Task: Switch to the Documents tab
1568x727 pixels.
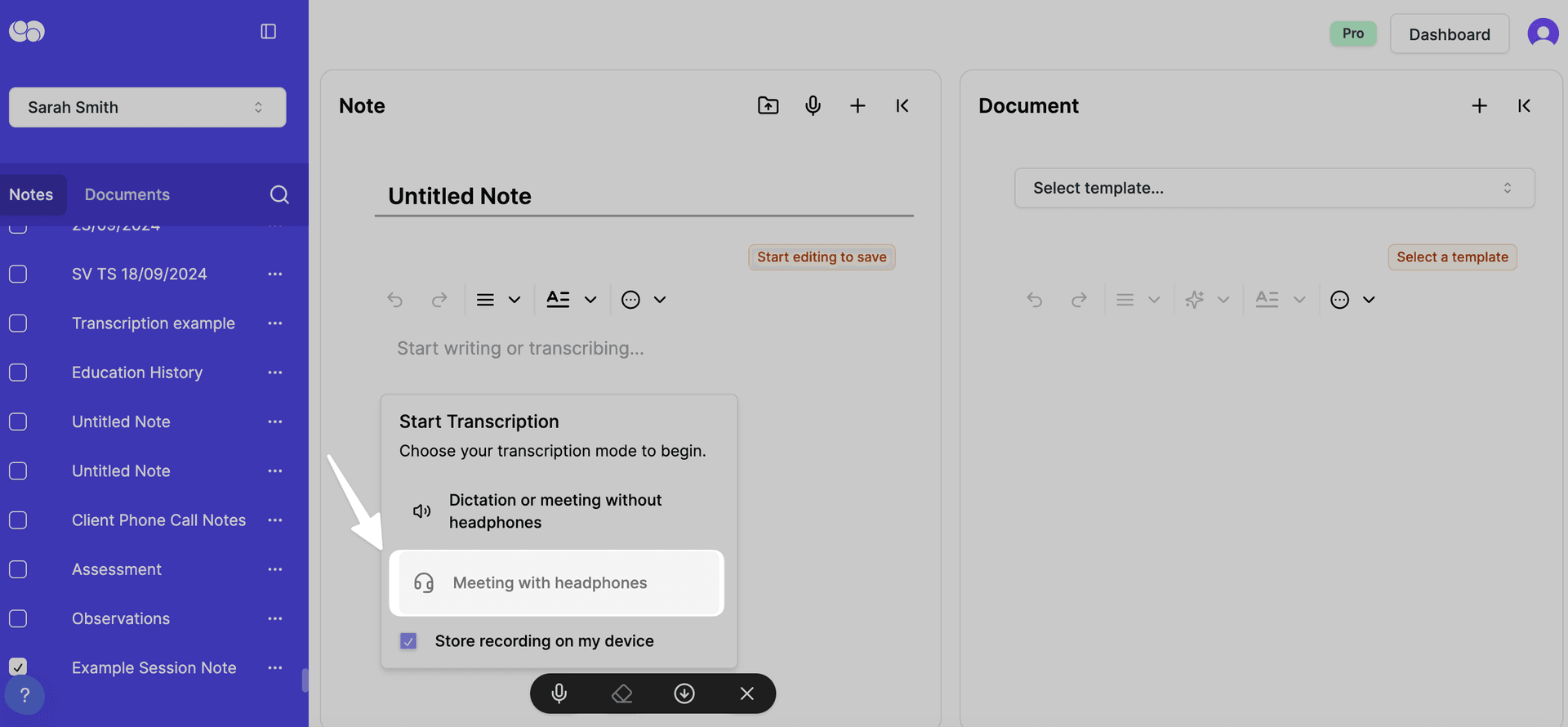Action: 127,194
